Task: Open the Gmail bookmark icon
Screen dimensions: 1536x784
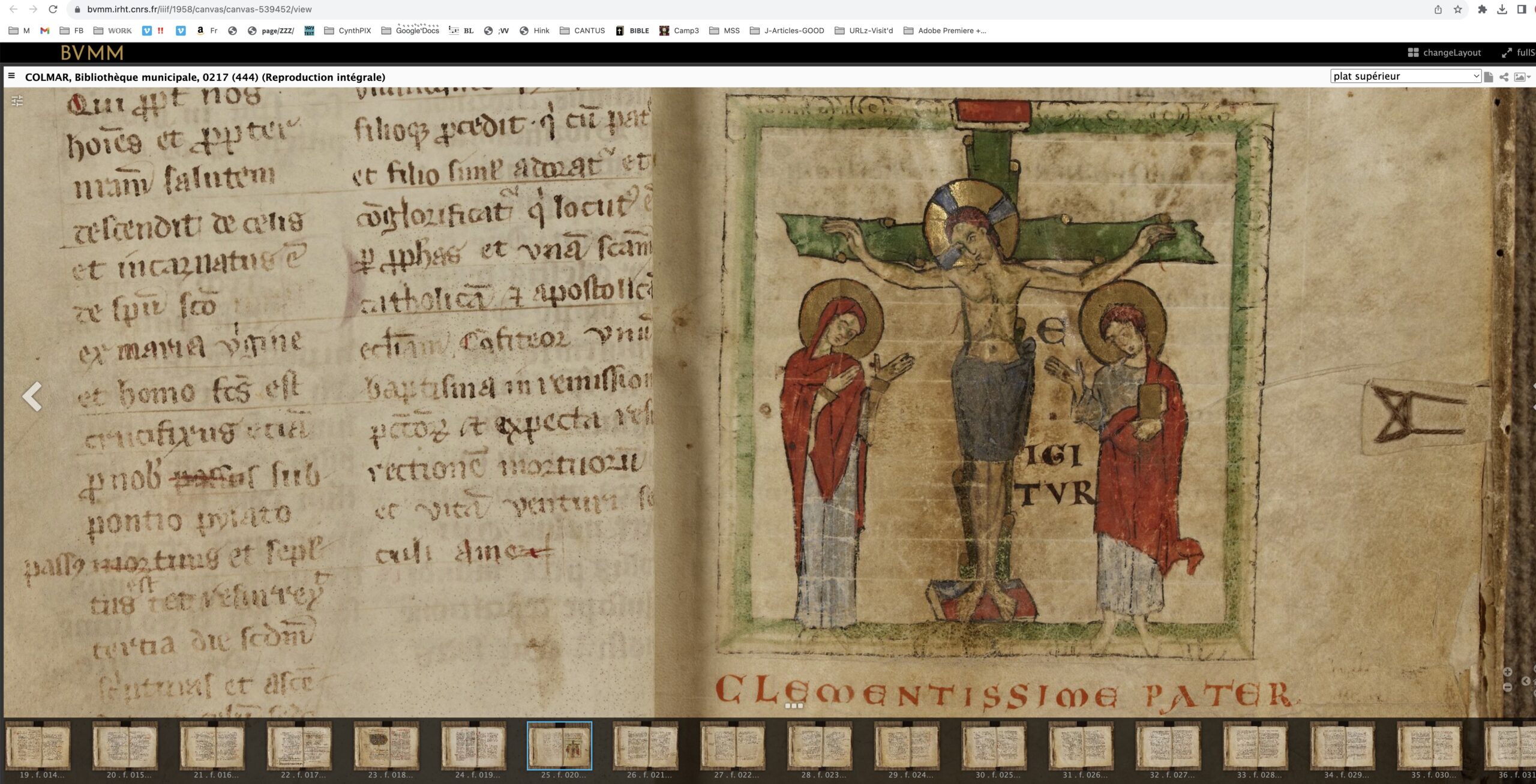Action: [x=44, y=31]
